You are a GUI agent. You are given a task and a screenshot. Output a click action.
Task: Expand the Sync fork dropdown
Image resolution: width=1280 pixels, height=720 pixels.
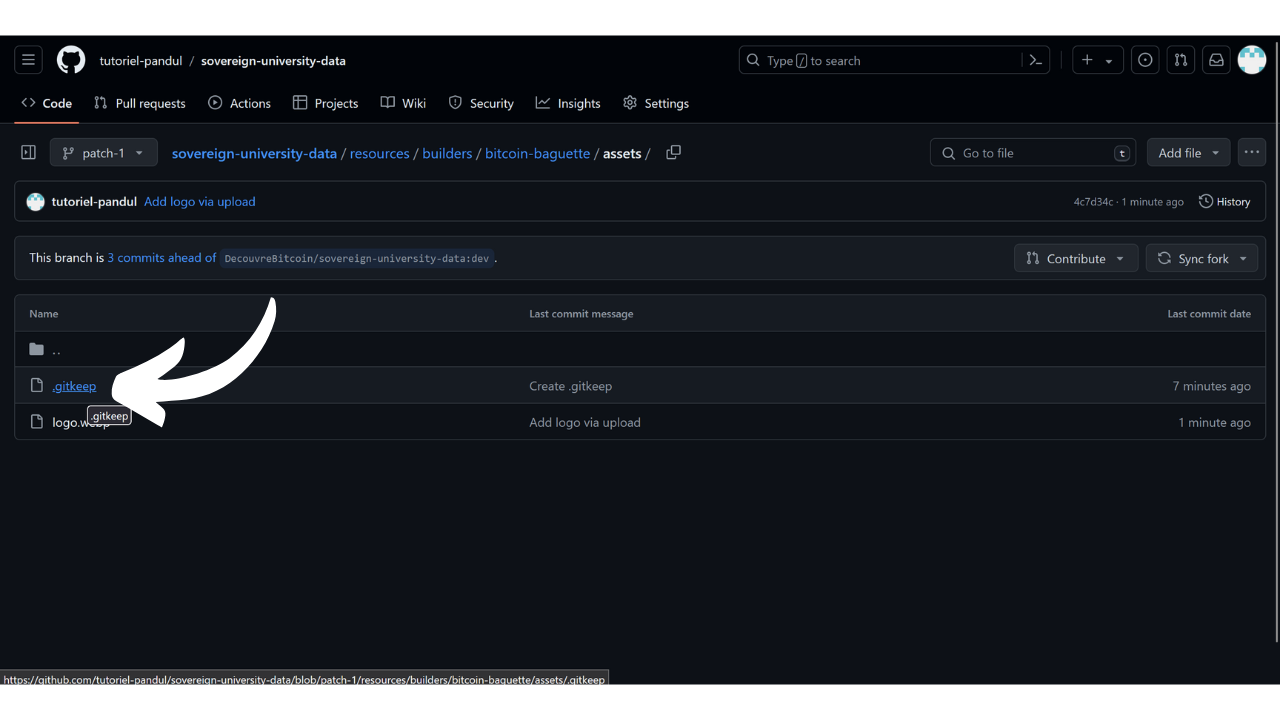point(1202,258)
